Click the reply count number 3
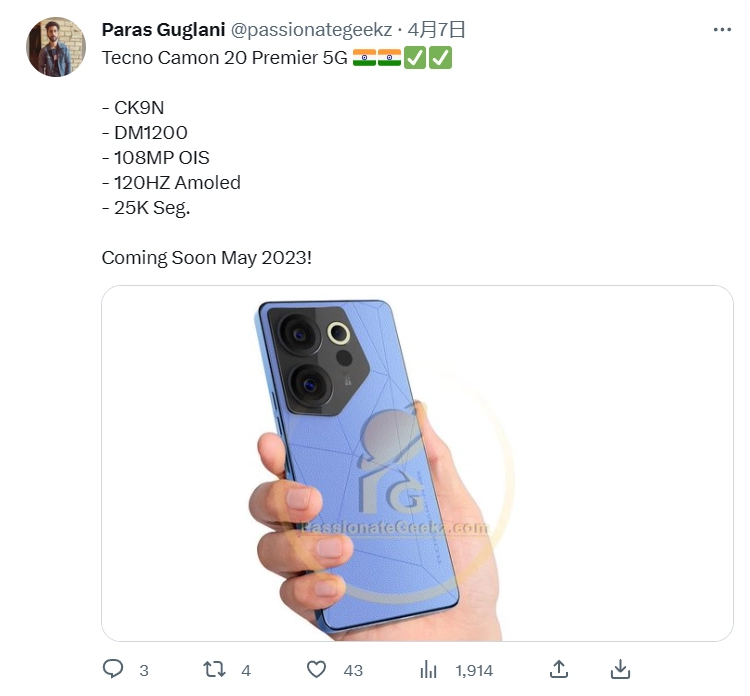 click(x=144, y=670)
